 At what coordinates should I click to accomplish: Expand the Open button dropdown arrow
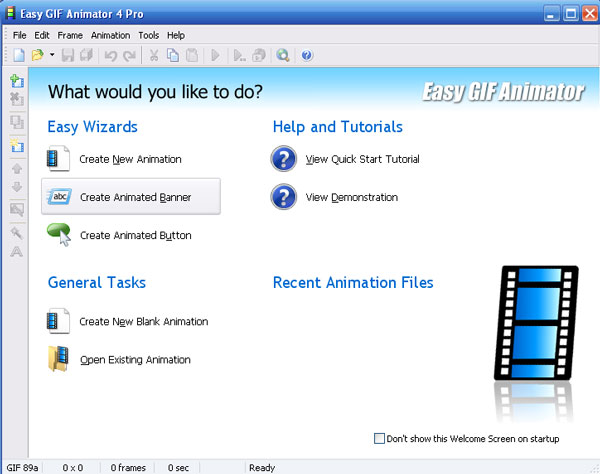(x=52, y=55)
